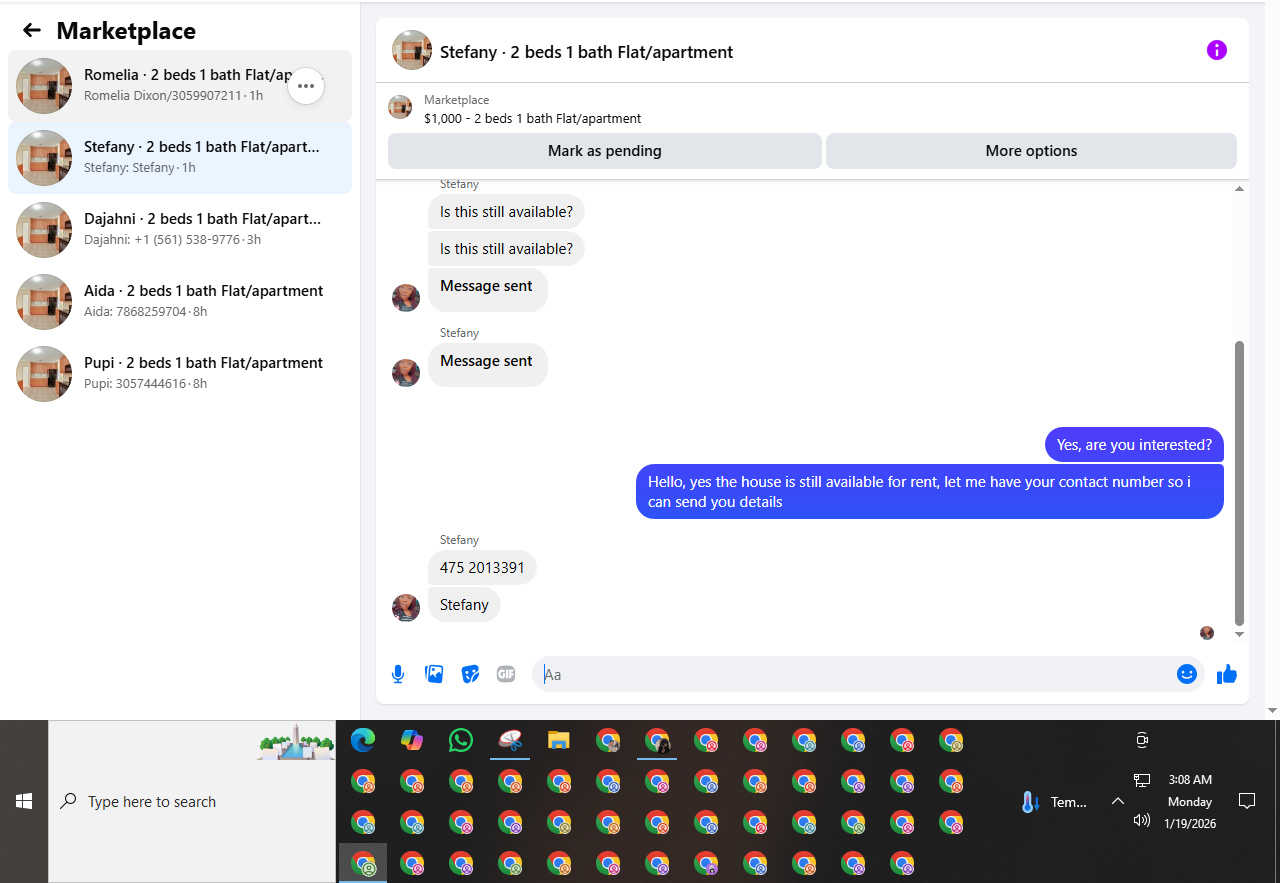Open the emoji picker in message box
Viewport: 1280px width, 883px height.
click(1187, 674)
